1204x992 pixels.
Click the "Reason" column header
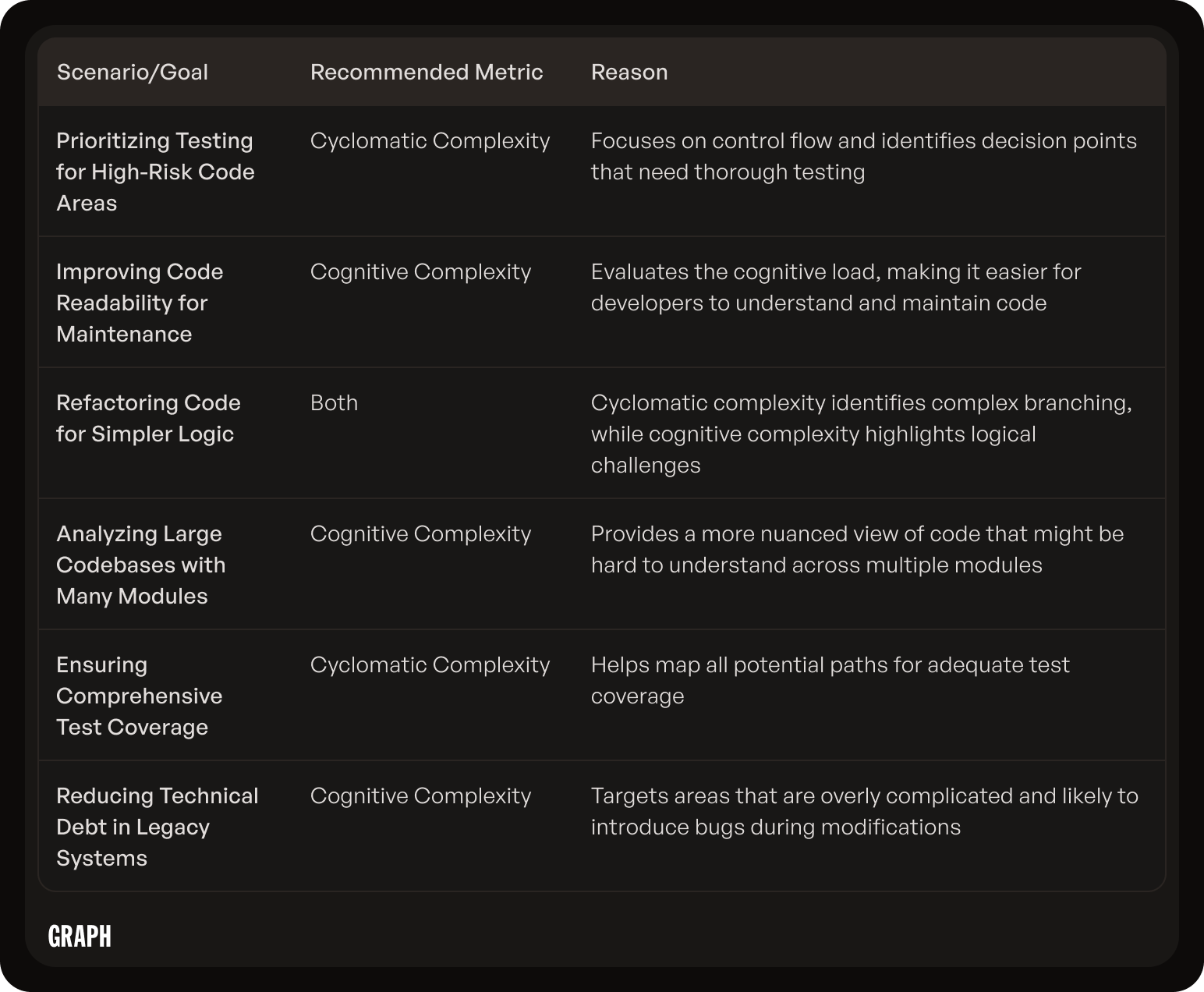(629, 73)
